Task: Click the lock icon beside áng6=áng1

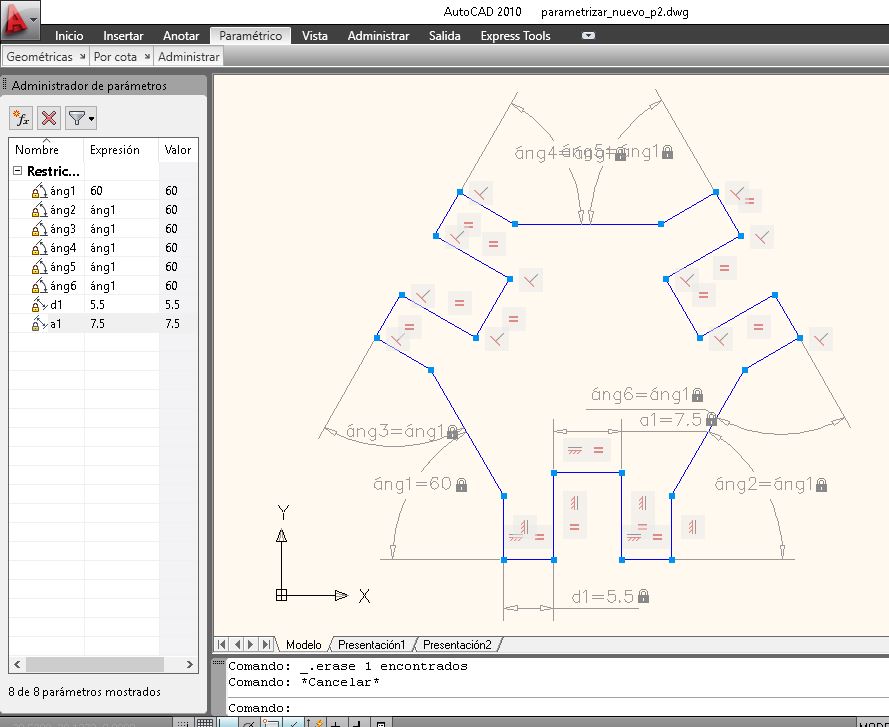Action: point(697,394)
